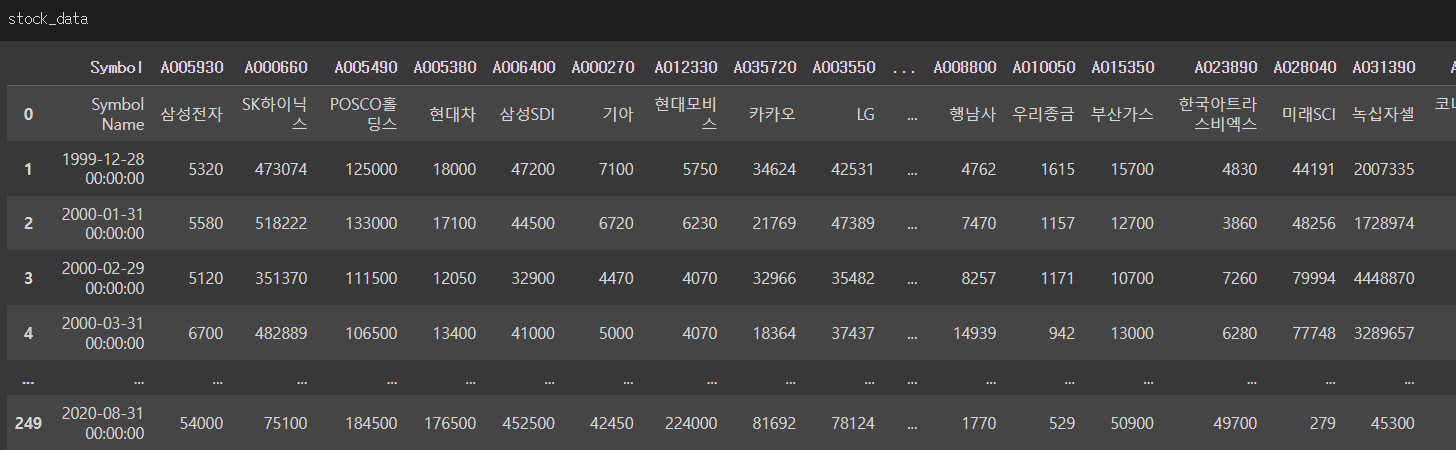Click the value 21769

[774, 223]
